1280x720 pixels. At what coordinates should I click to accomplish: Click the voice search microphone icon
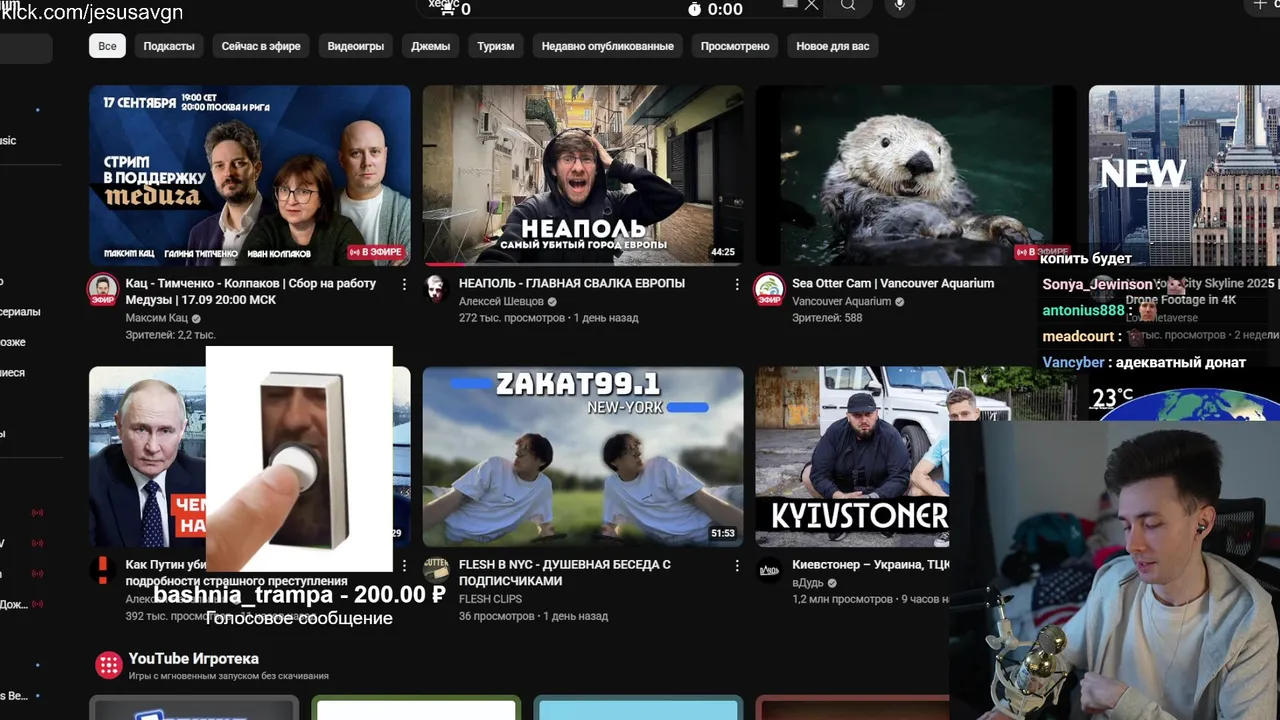(900, 6)
